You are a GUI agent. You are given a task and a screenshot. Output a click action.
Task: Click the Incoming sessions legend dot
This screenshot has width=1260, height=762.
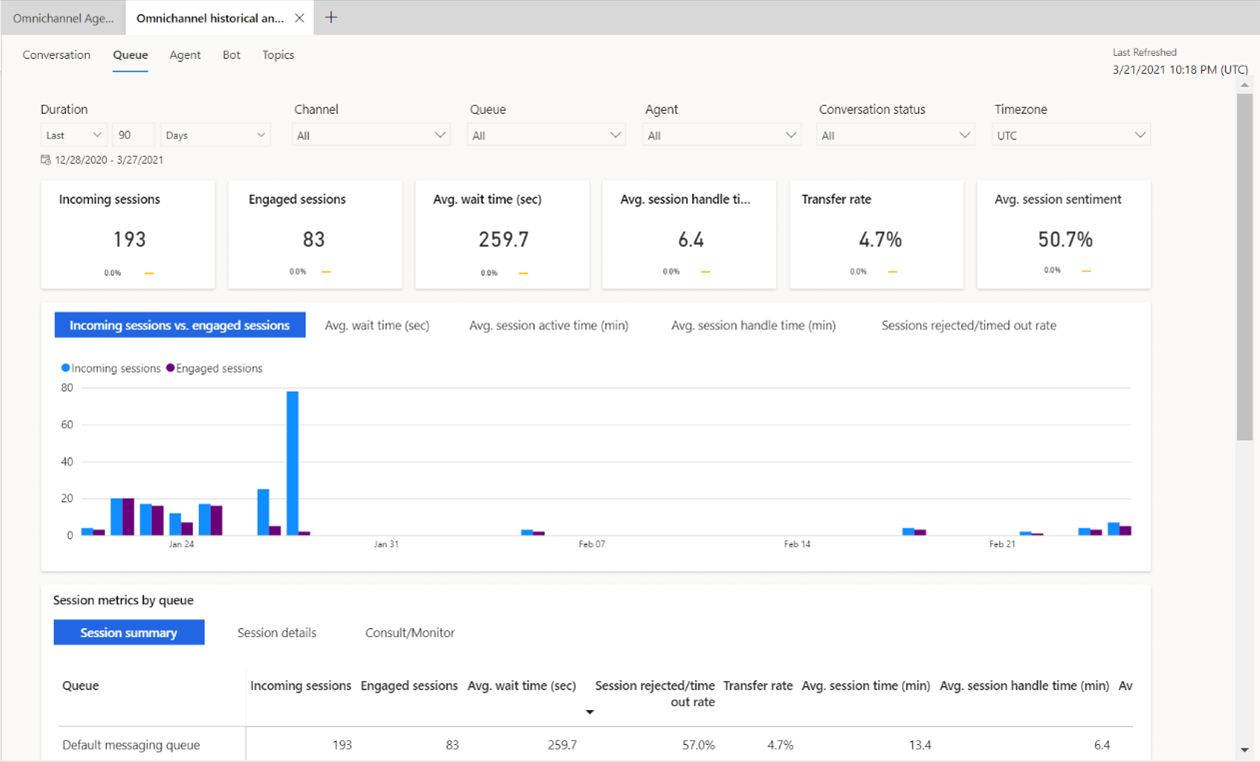tap(66, 369)
